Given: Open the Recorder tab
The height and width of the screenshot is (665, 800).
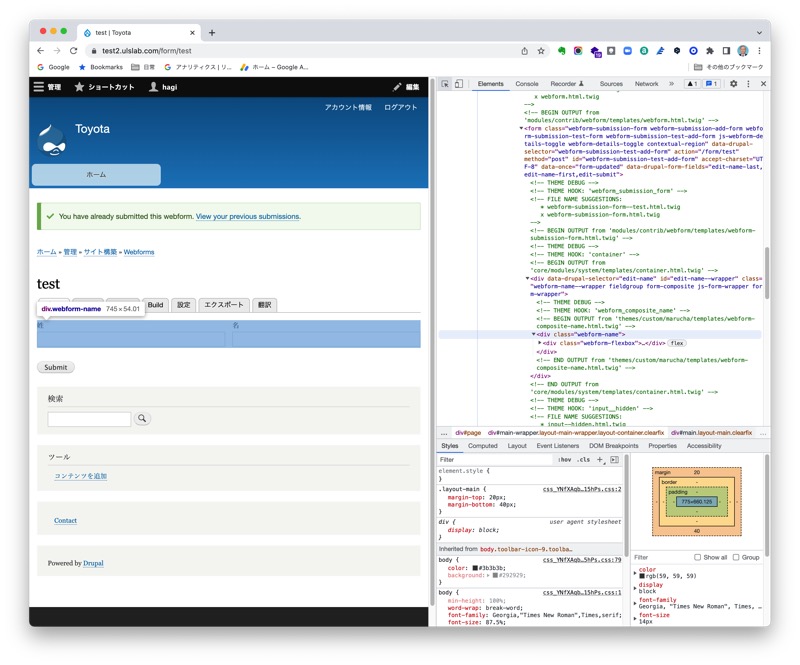Looking at the screenshot, I should [x=567, y=84].
